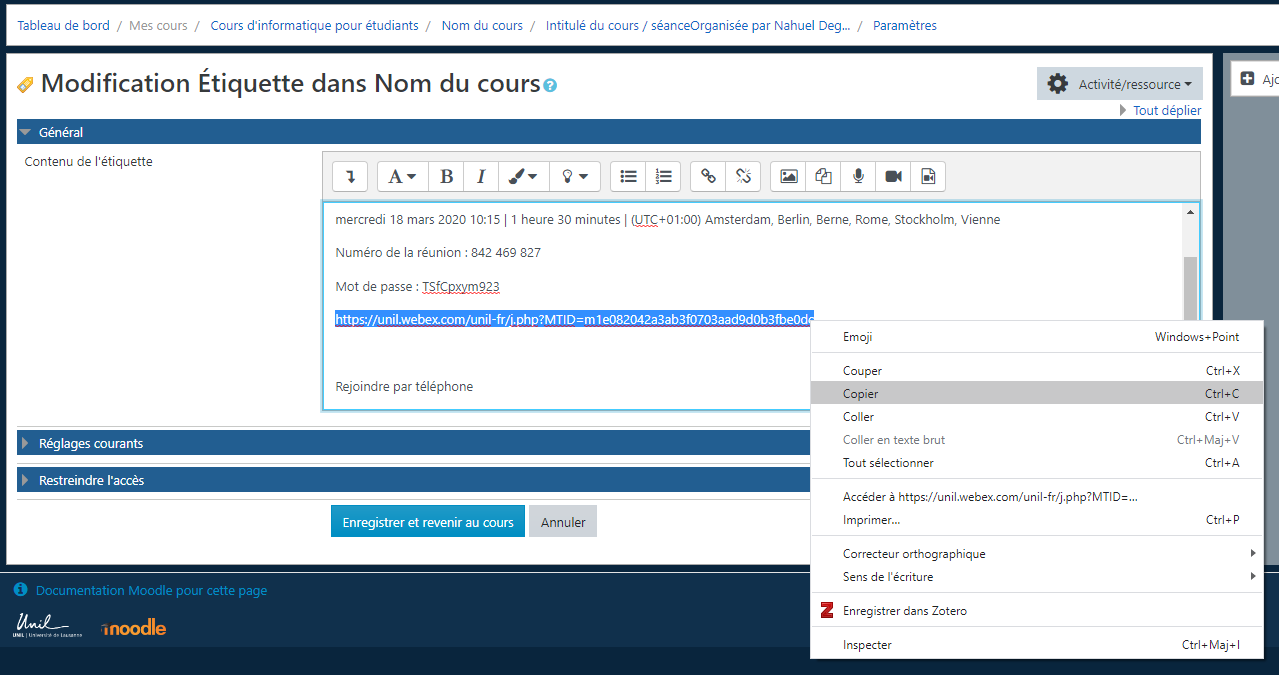Collapse the Général section
Viewport: 1279px width, 675px height.
(x=60, y=132)
